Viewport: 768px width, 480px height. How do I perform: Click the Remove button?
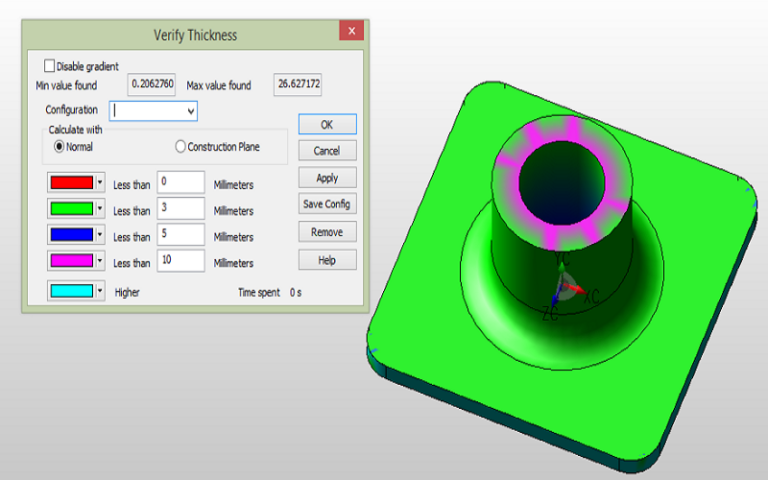tap(327, 232)
